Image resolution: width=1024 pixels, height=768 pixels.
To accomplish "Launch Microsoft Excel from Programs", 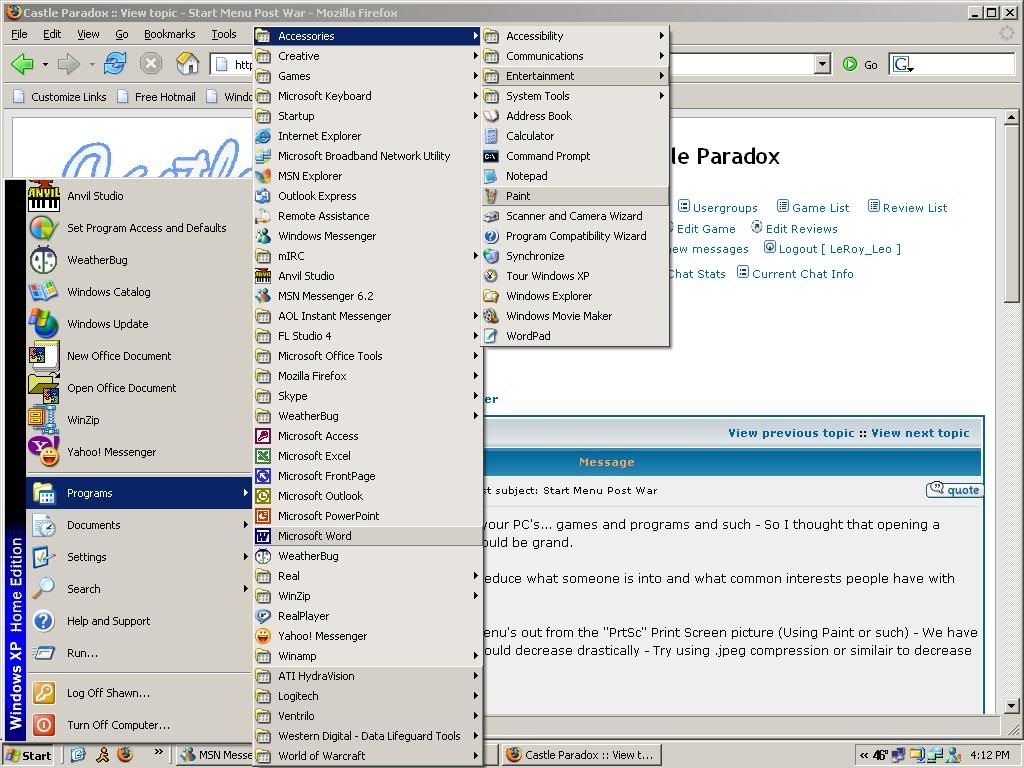I will (x=368, y=456).
